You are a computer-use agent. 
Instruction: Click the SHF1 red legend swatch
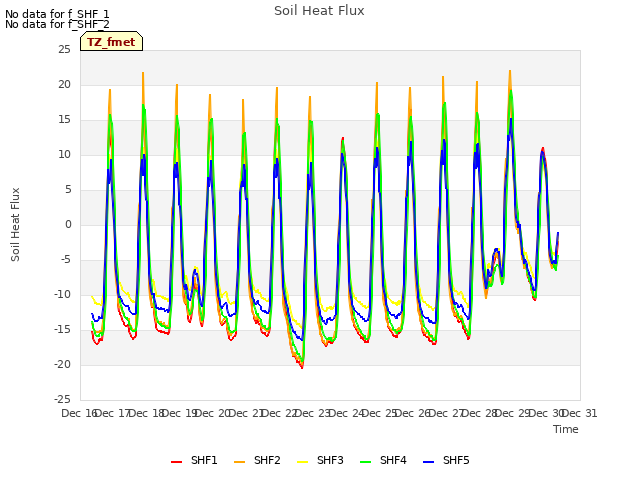(x=176, y=462)
